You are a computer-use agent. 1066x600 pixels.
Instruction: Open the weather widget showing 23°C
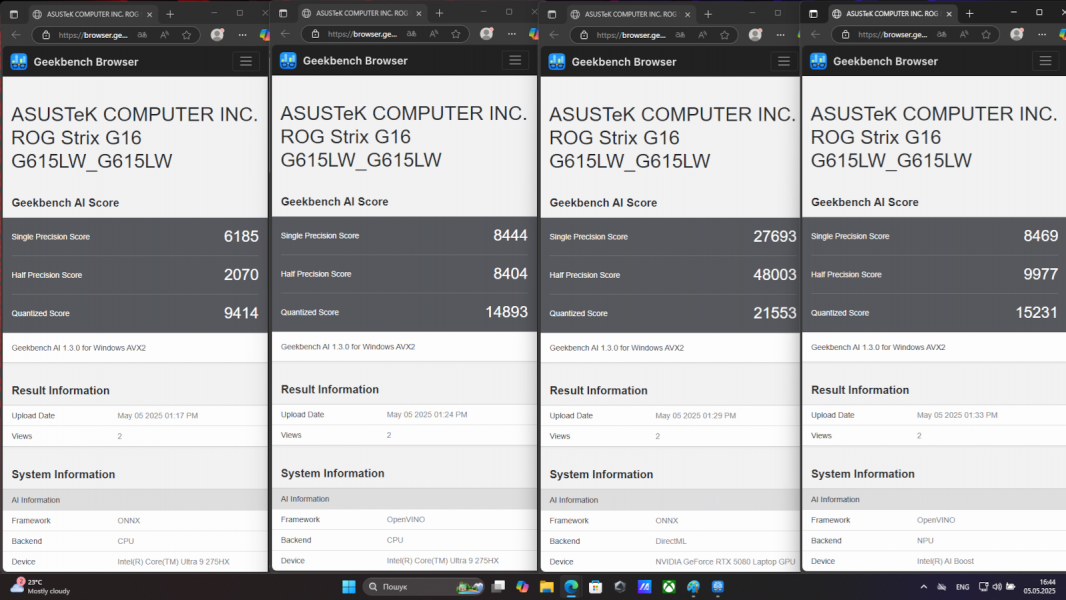click(x=40, y=587)
